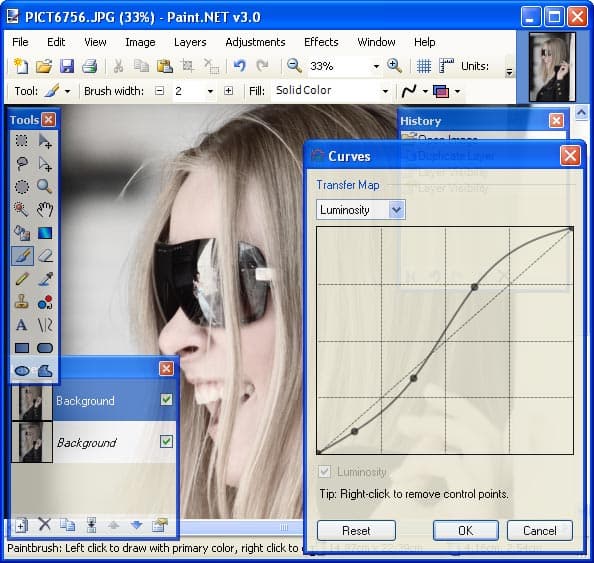
Task: Open the Adjustments menu
Action: coord(255,42)
